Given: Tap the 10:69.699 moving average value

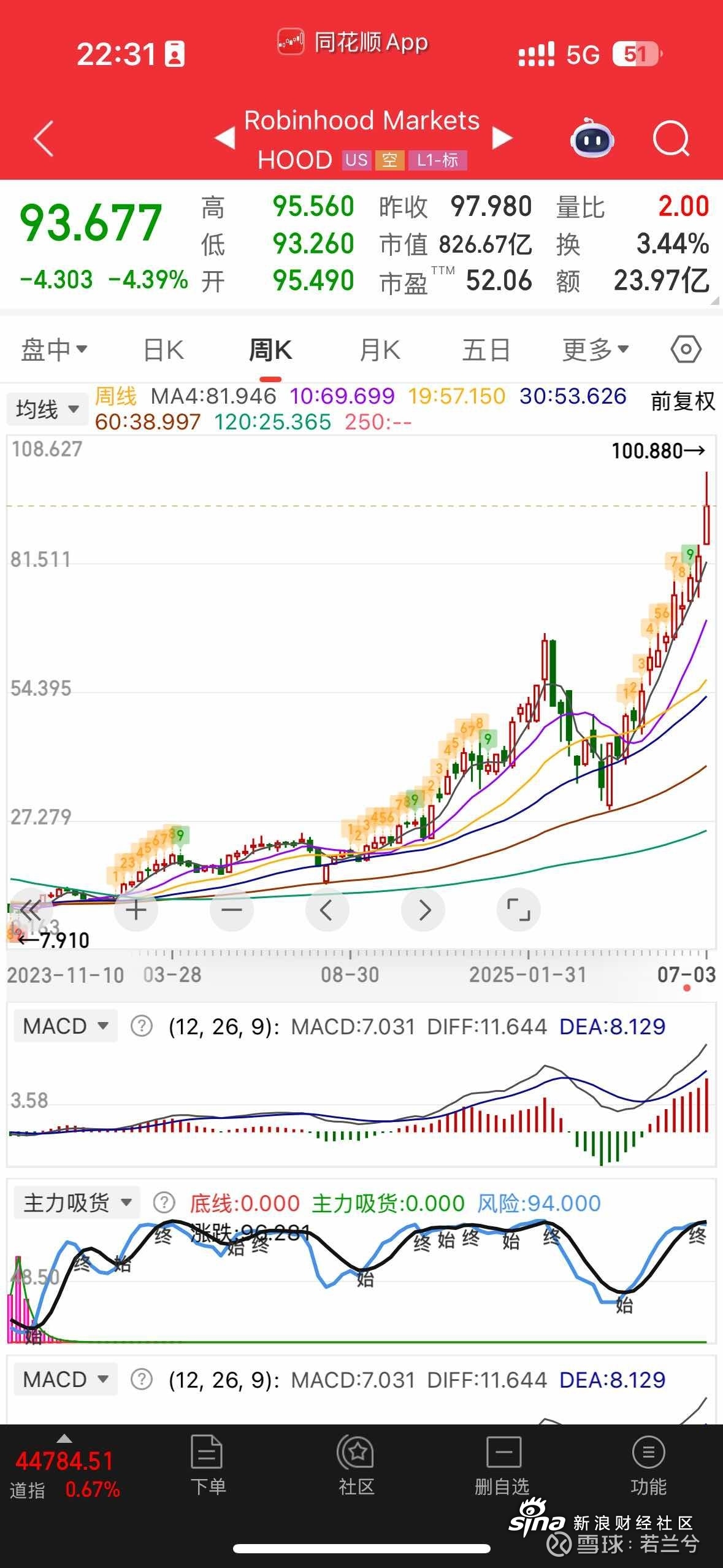Looking at the screenshot, I should tap(342, 396).
